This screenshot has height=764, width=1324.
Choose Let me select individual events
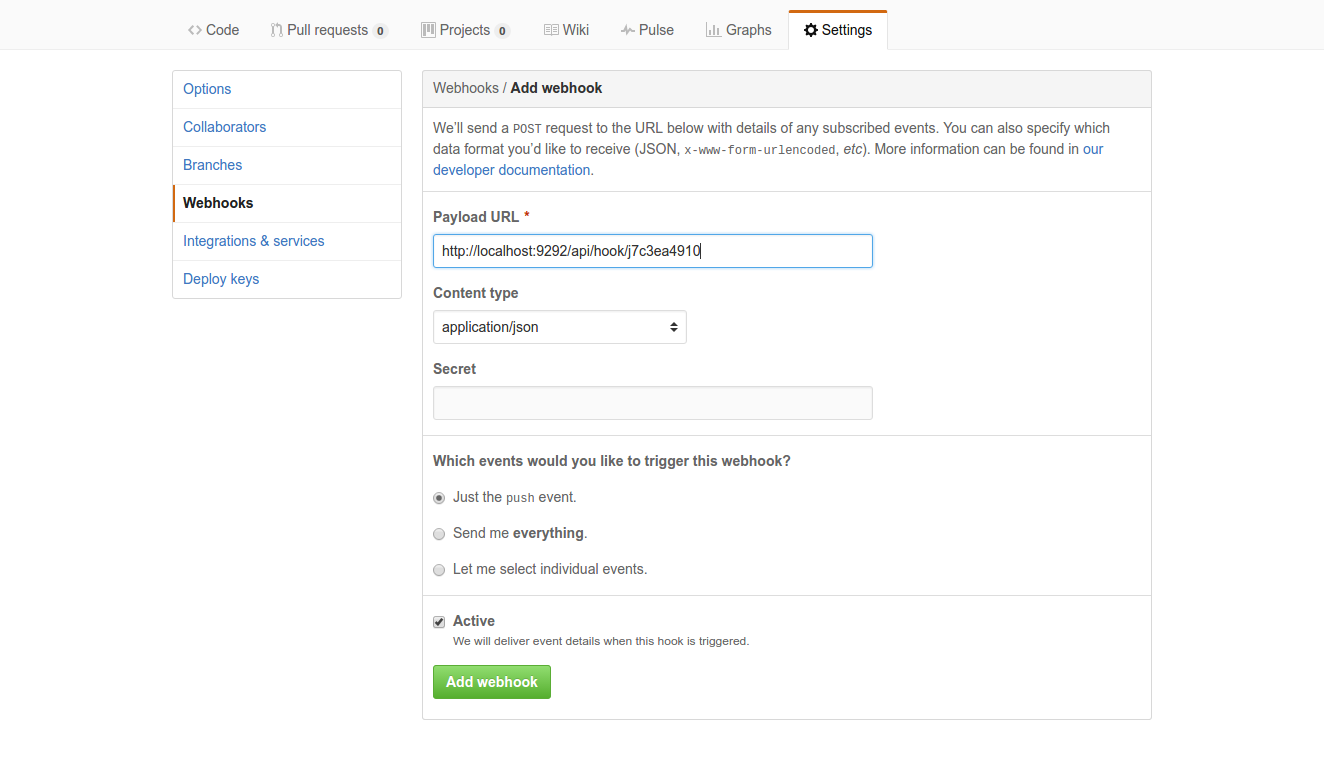[439, 570]
